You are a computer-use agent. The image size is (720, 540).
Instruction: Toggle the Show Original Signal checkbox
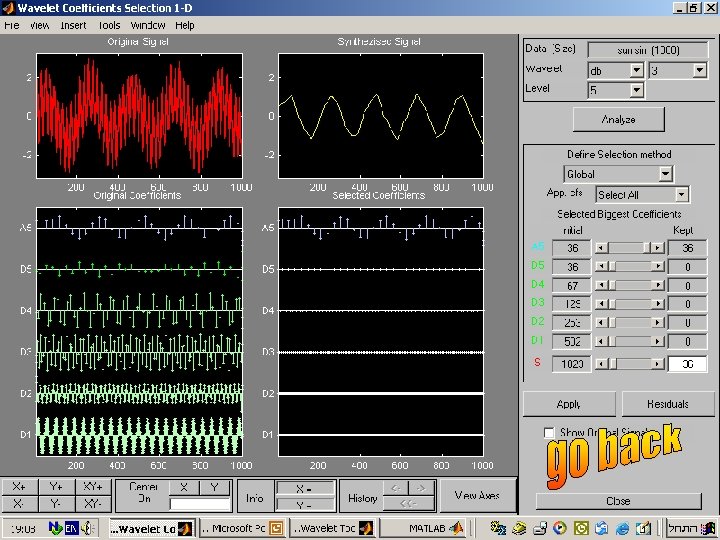point(549,433)
